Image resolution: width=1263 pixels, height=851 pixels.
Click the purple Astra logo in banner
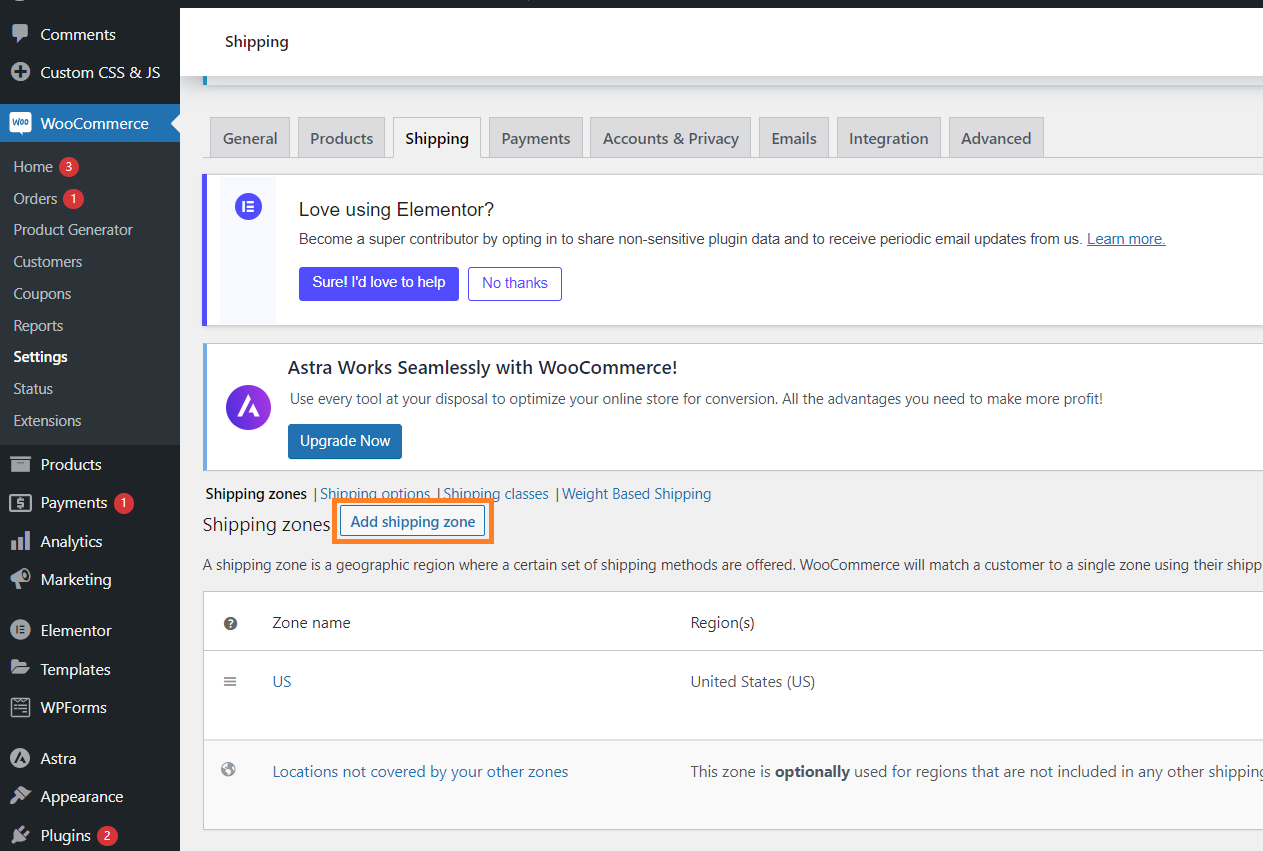coord(248,407)
